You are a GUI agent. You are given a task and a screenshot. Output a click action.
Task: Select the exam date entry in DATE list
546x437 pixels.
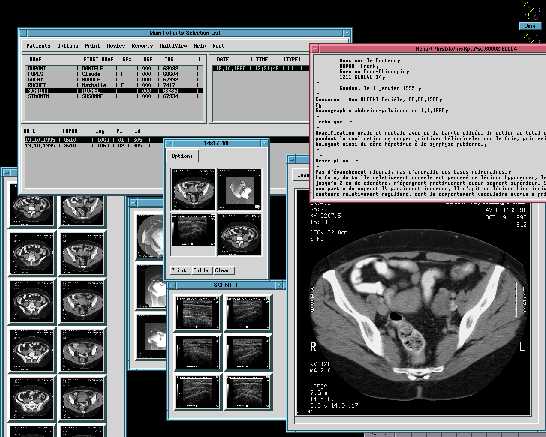click(x=260, y=68)
